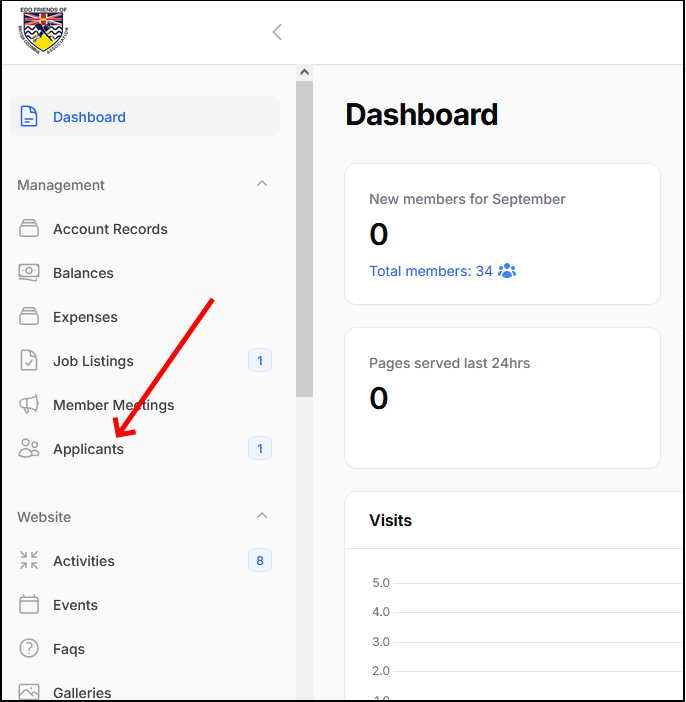Collapse the sidebar with the left chevron
Viewport: 686px width, 702px height.
pyautogui.click(x=277, y=32)
